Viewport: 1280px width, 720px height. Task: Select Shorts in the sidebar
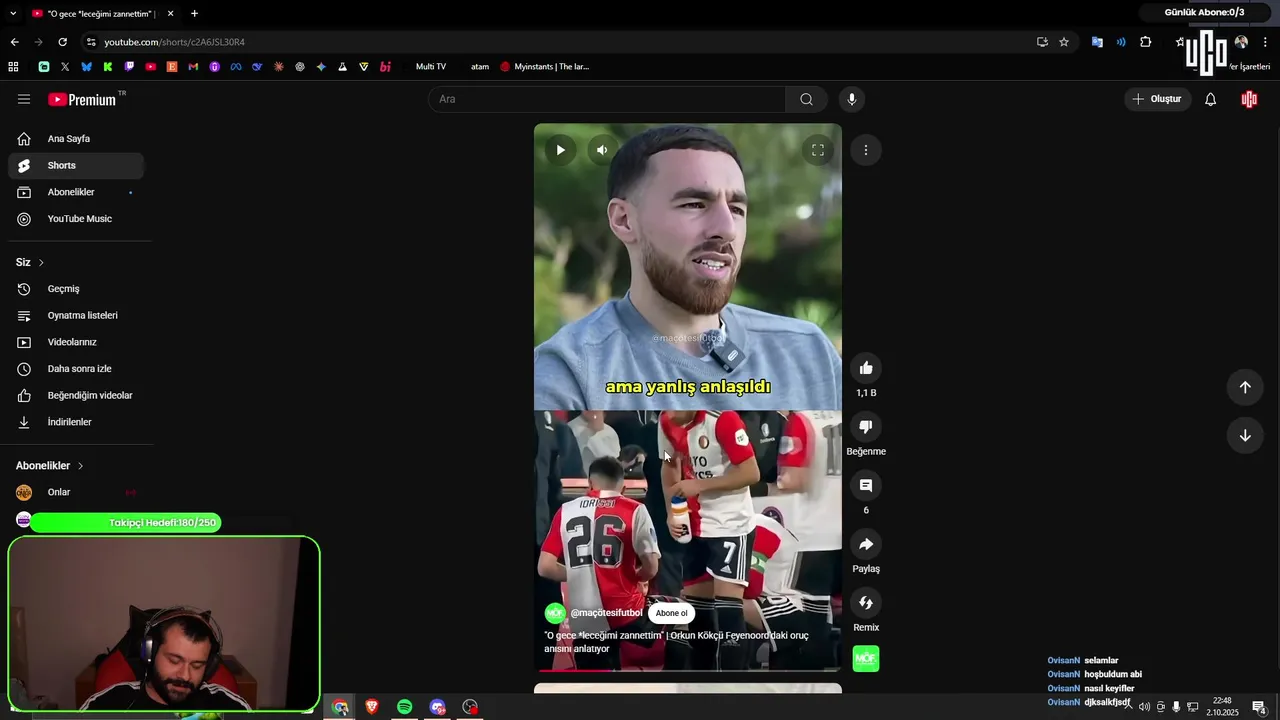[76, 165]
